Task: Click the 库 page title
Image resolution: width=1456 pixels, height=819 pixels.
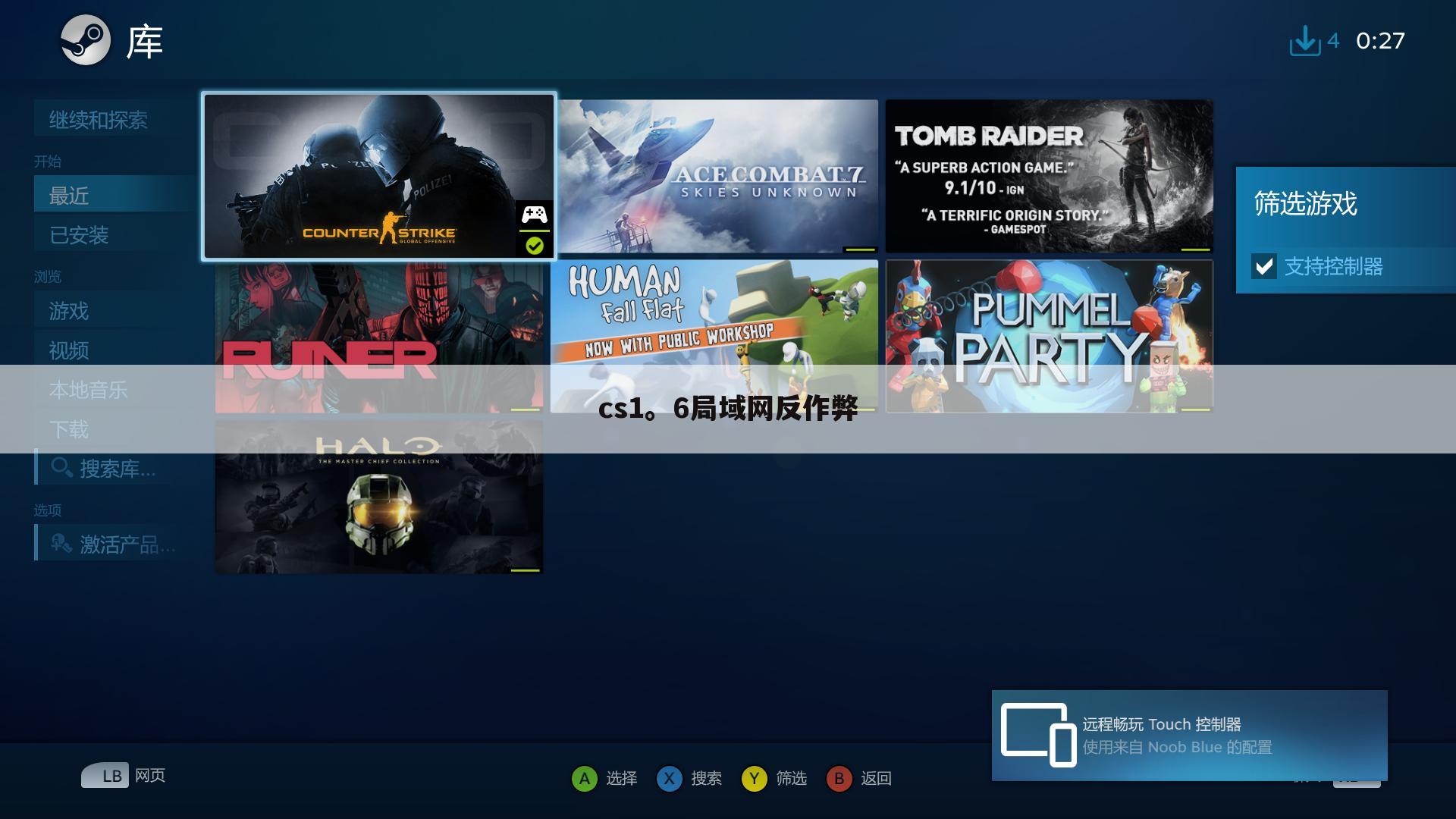Action: 145,42
